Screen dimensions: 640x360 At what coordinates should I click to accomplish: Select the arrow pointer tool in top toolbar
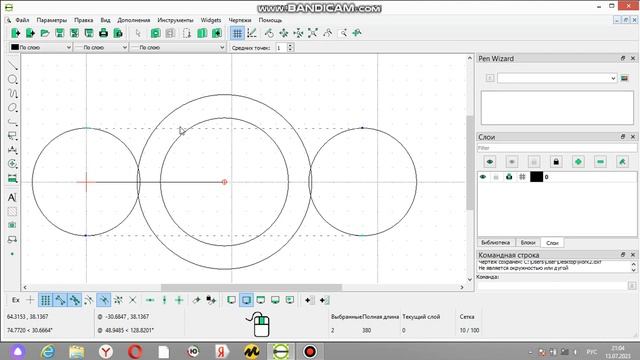pos(138,33)
